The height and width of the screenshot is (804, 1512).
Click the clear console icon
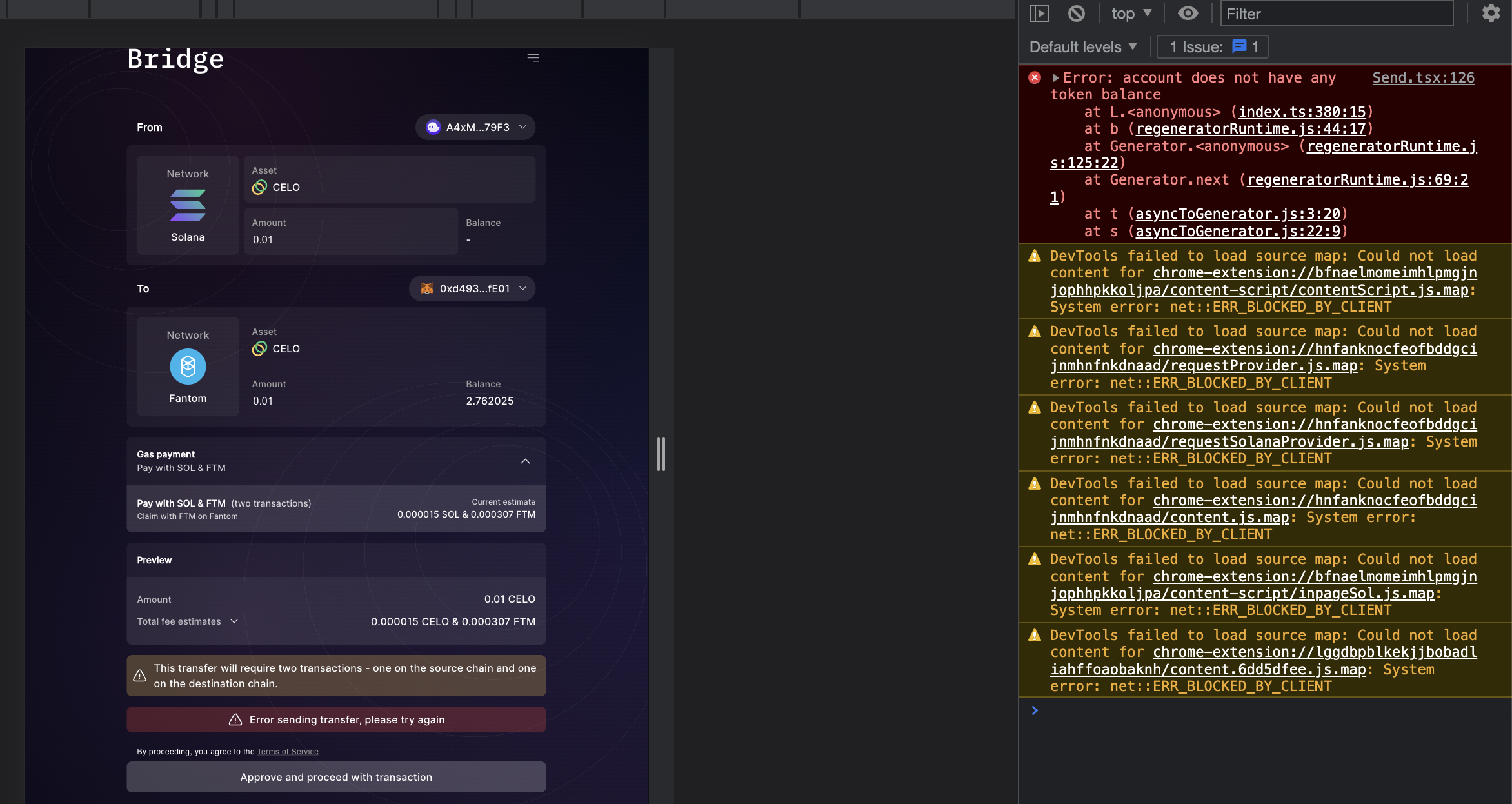pyautogui.click(x=1075, y=13)
